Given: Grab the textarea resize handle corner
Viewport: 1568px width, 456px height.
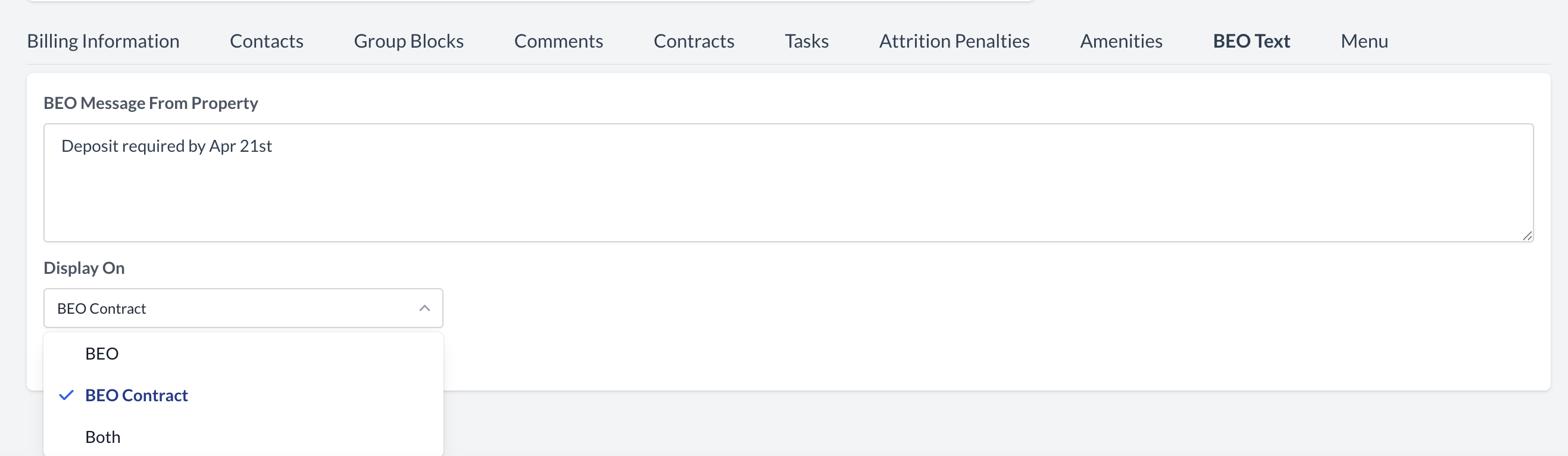Looking at the screenshot, I should click(x=1526, y=236).
